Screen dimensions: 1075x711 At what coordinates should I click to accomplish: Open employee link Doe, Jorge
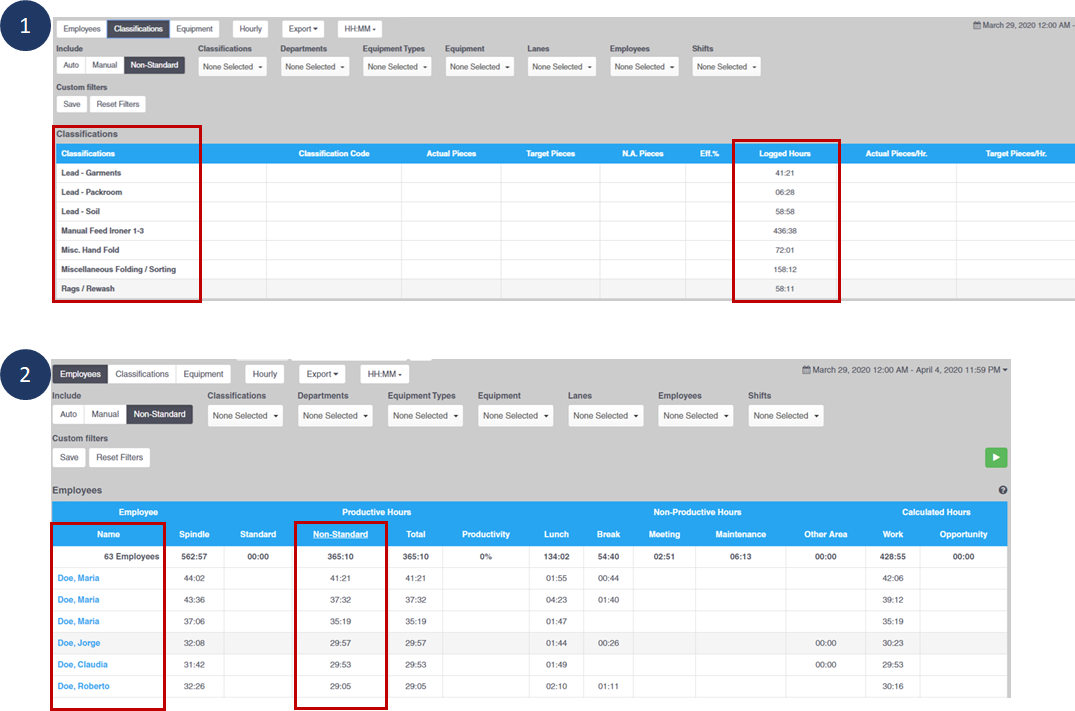[x=79, y=643]
